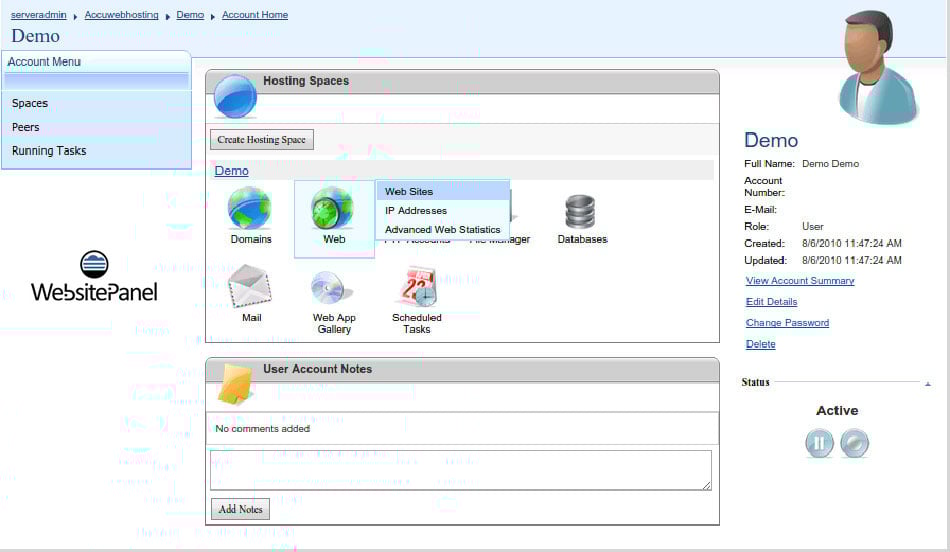950x552 pixels.
Task: Go to Account Home in the breadcrumb
Action: (x=255, y=15)
